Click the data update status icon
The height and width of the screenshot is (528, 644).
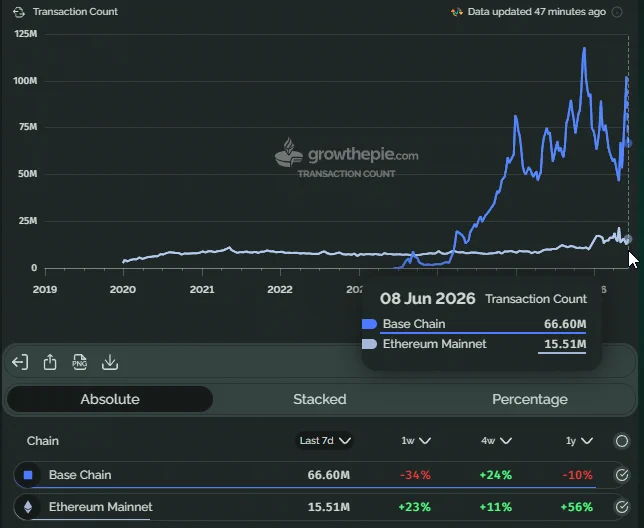pyautogui.click(x=457, y=12)
